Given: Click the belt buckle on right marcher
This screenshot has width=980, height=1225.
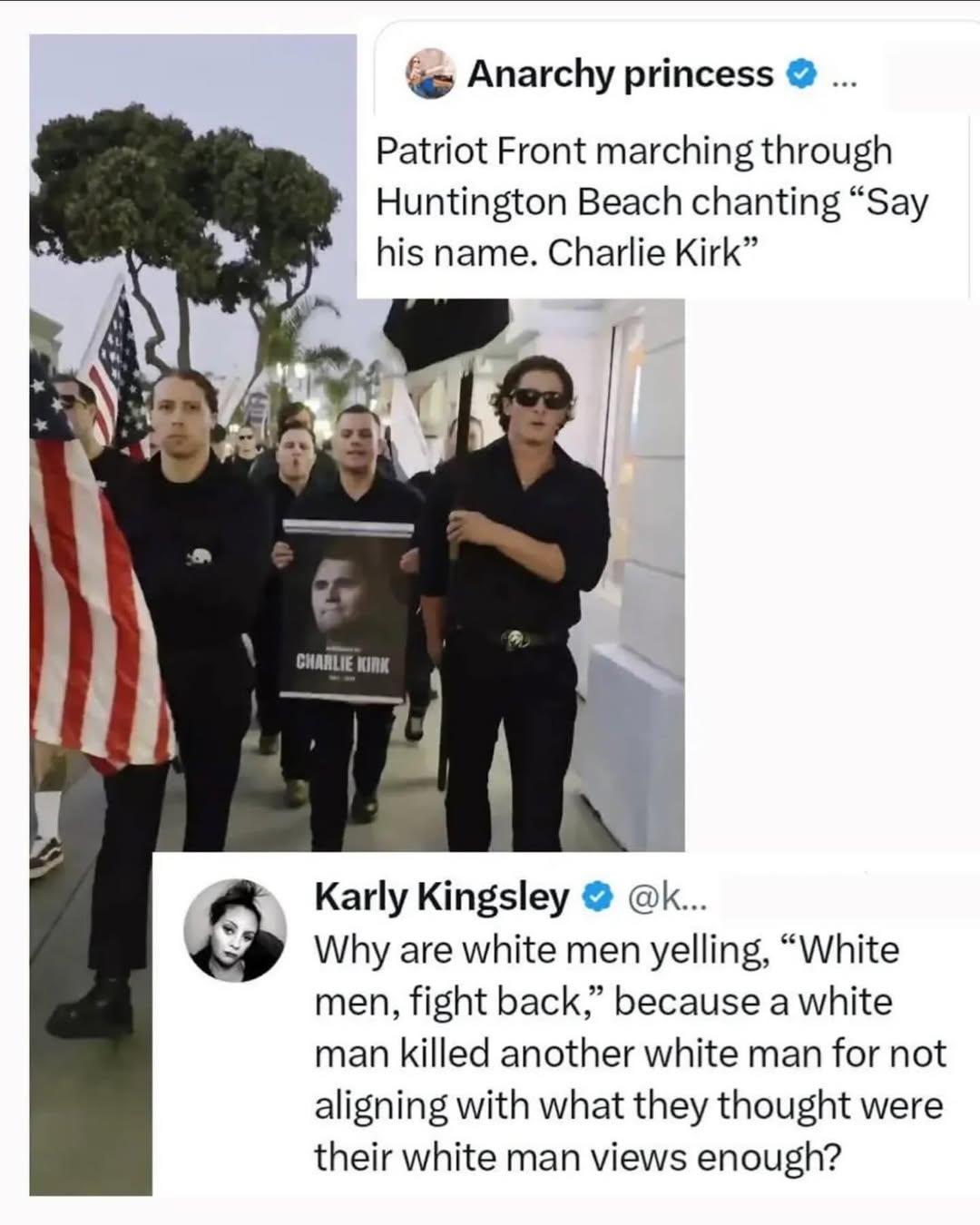Looking at the screenshot, I should [518, 639].
